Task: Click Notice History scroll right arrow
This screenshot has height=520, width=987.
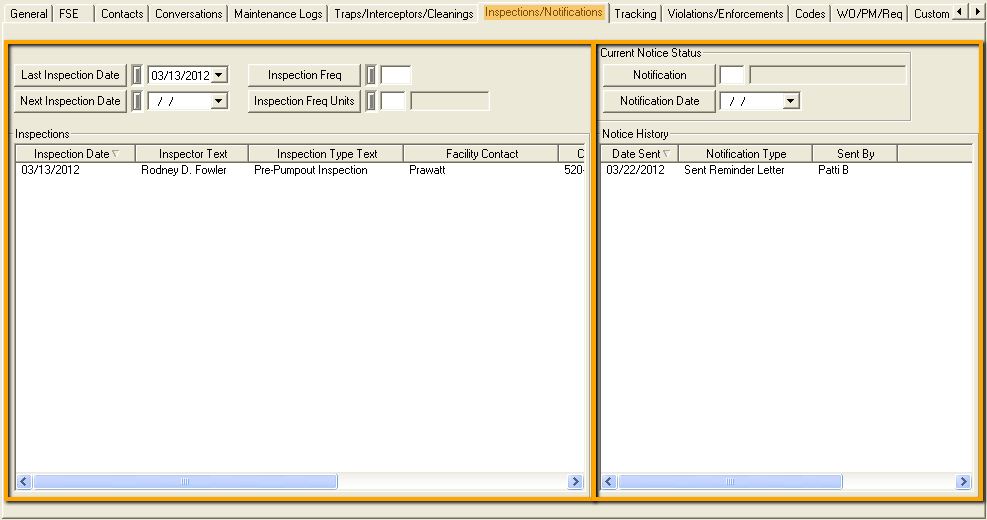Action: [x=963, y=482]
